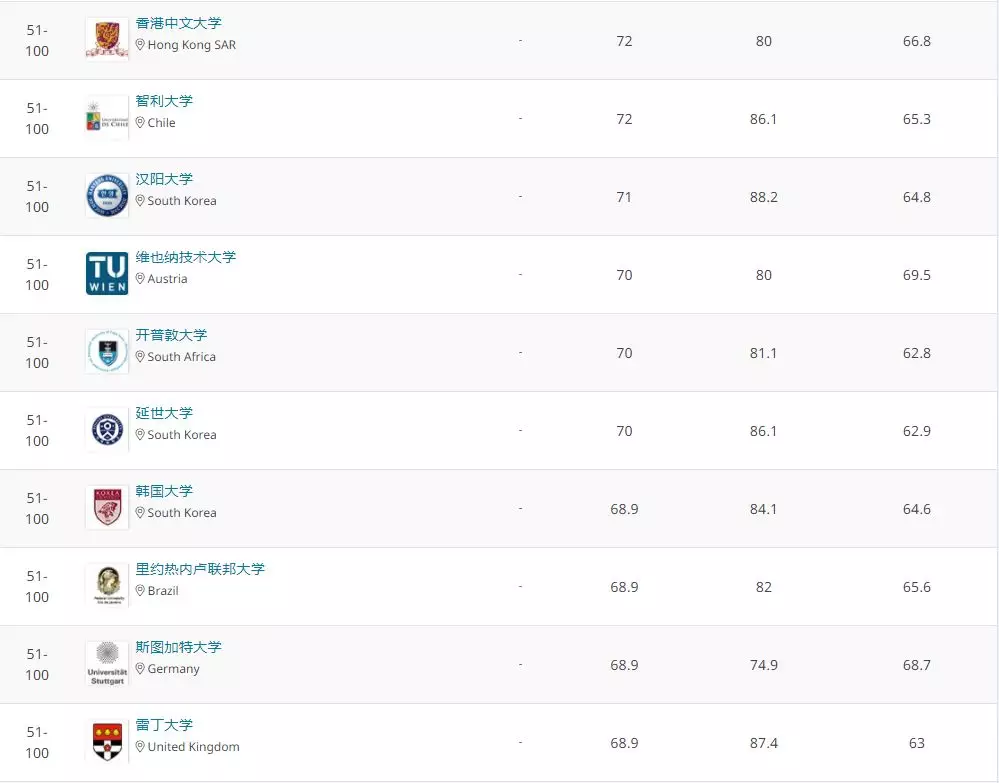
Task: Click the TU WIEN logo
Action: (106, 273)
